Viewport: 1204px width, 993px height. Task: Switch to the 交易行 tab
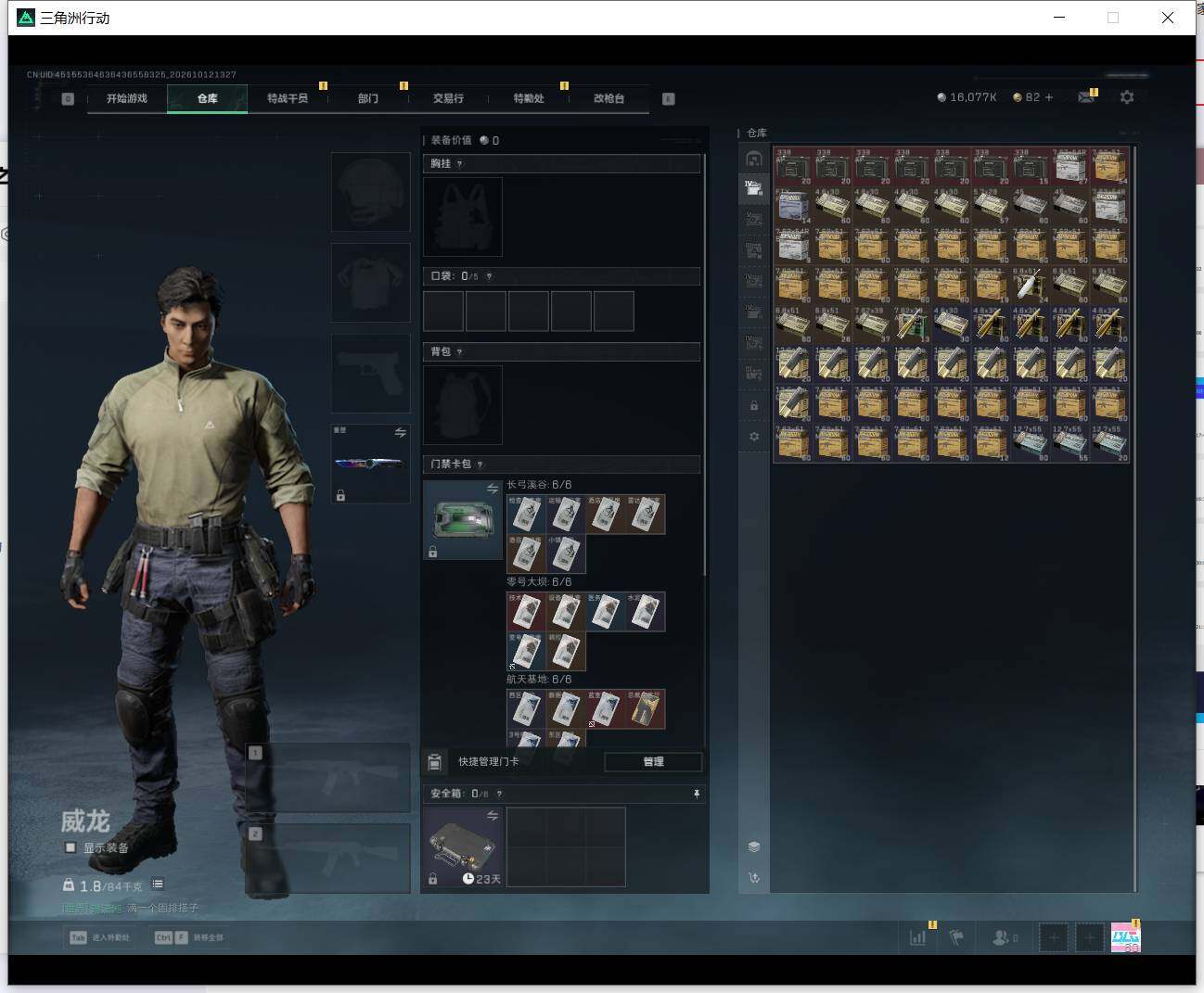click(448, 98)
